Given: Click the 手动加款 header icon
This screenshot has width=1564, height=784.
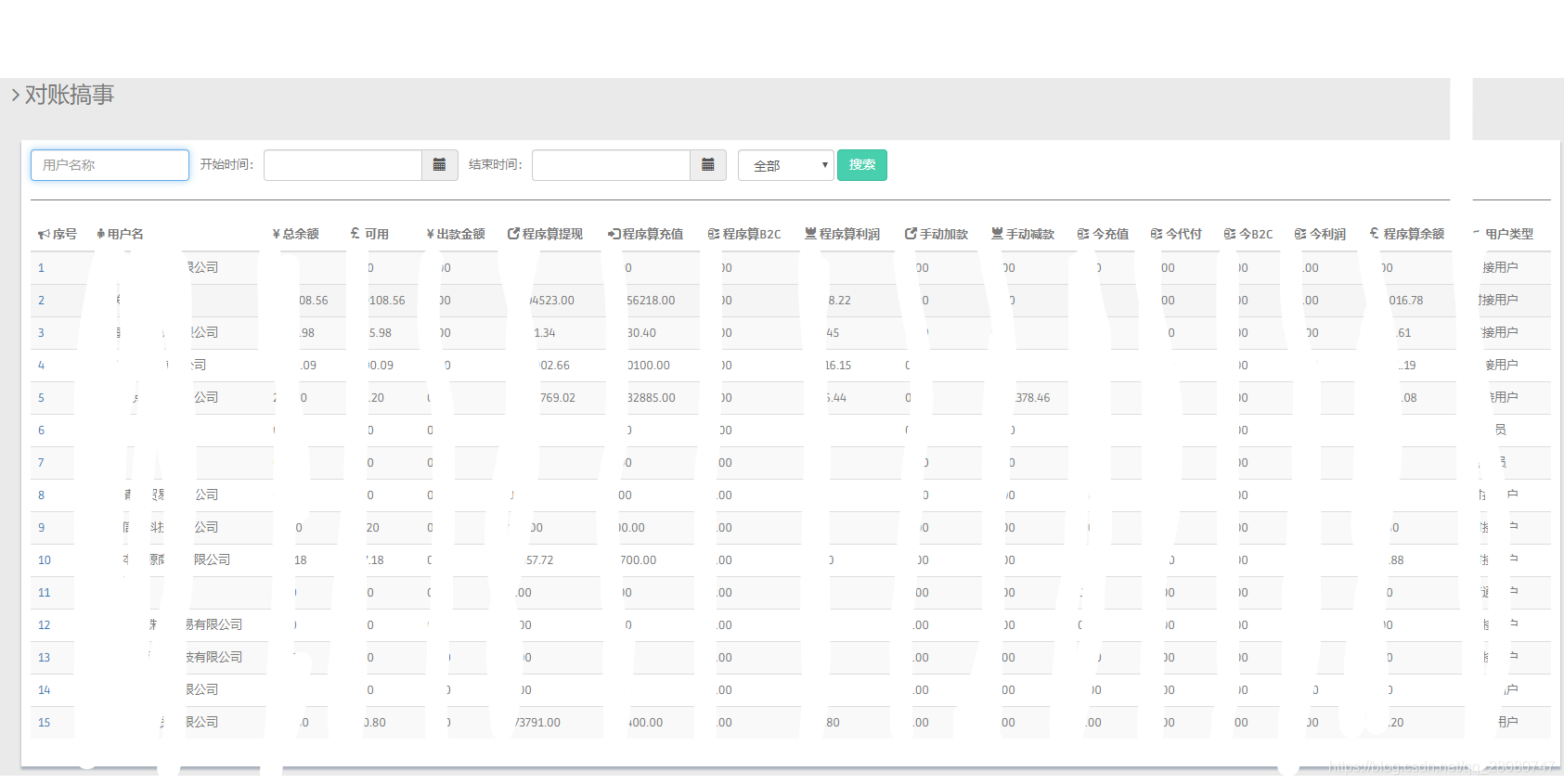Looking at the screenshot, I should click(x=911, y=234).
